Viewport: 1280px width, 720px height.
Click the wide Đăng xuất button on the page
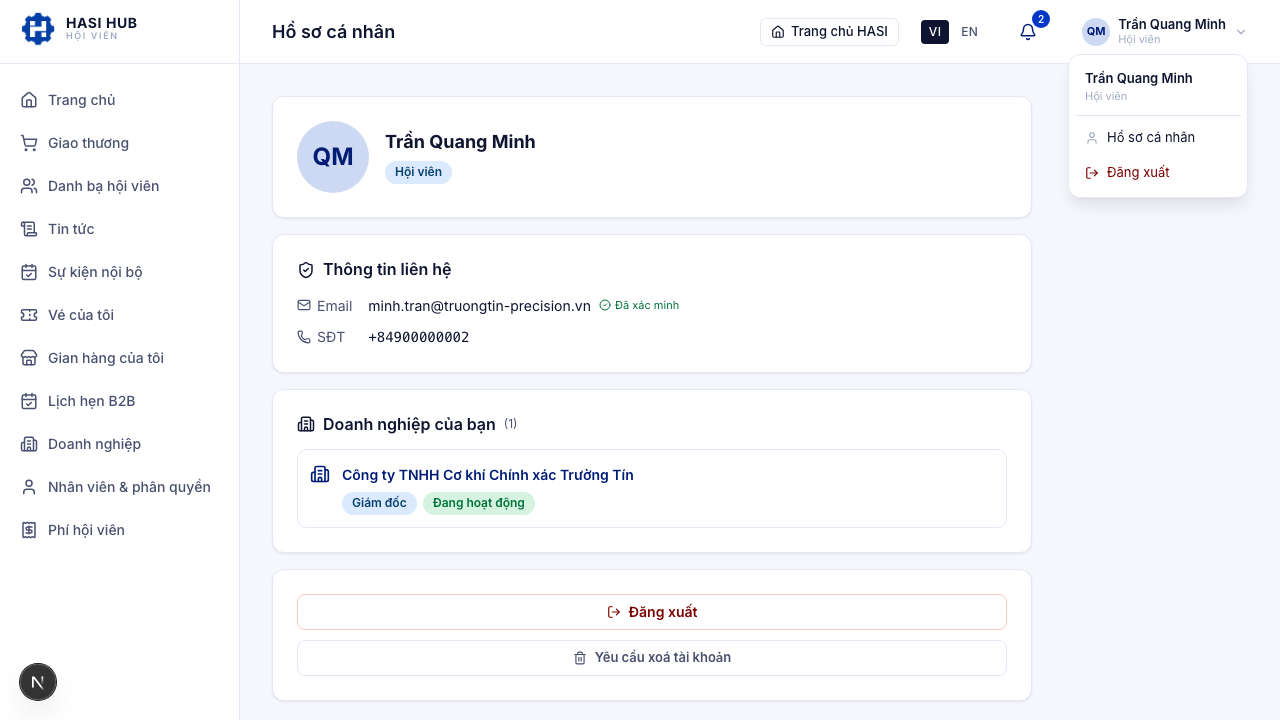coord(652,612)
